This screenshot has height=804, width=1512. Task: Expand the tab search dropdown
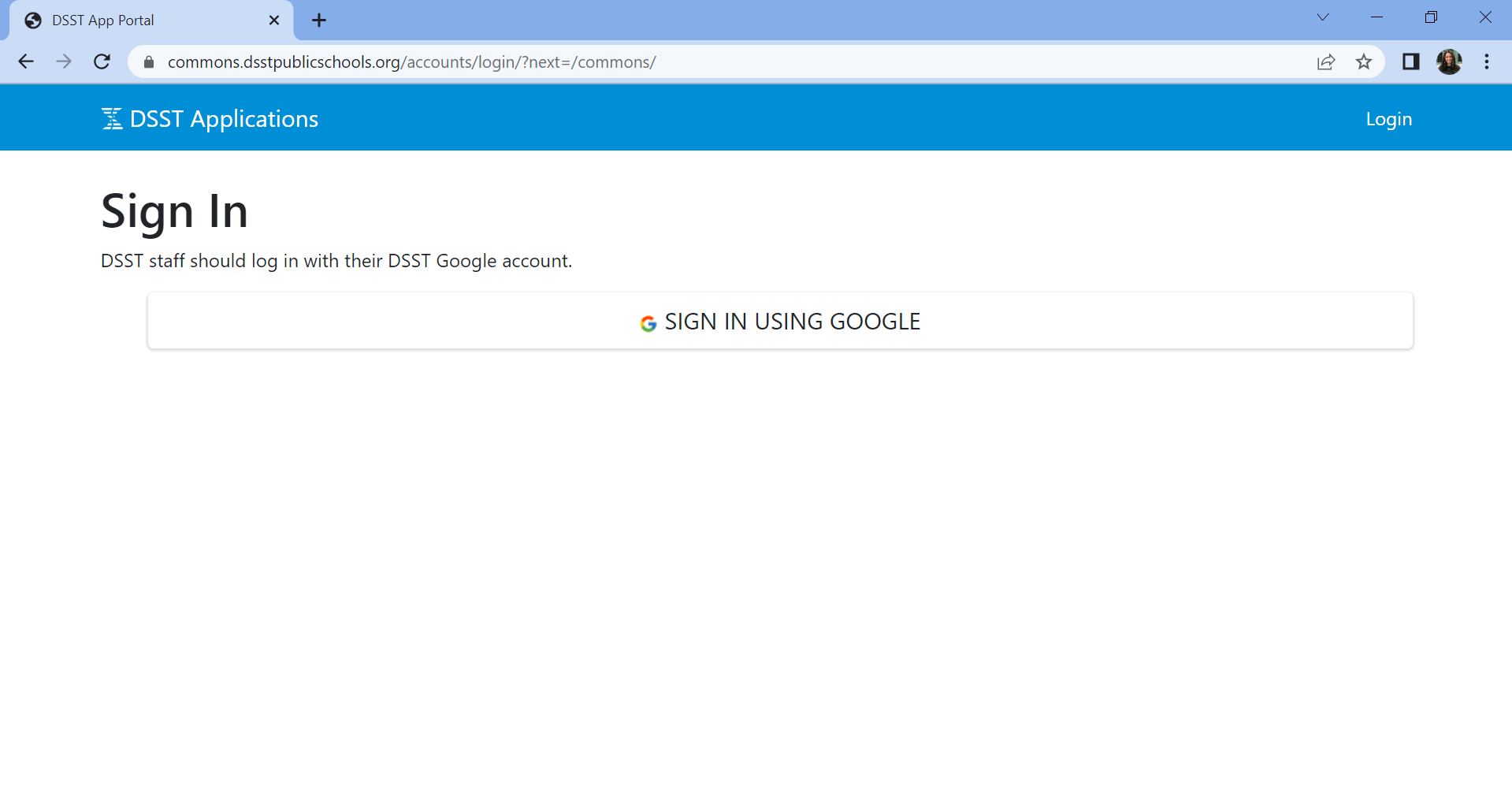1323,17
